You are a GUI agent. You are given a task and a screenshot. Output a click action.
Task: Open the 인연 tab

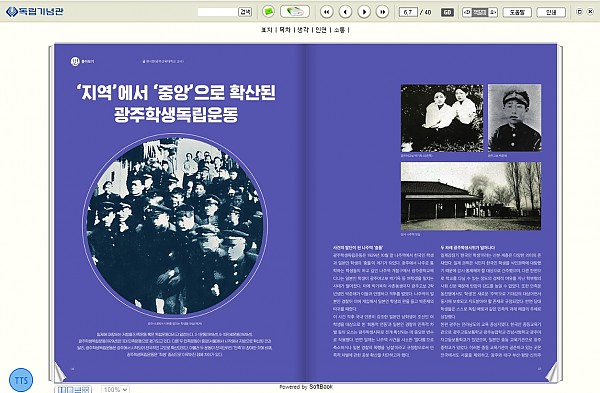[x=321, y=29]
